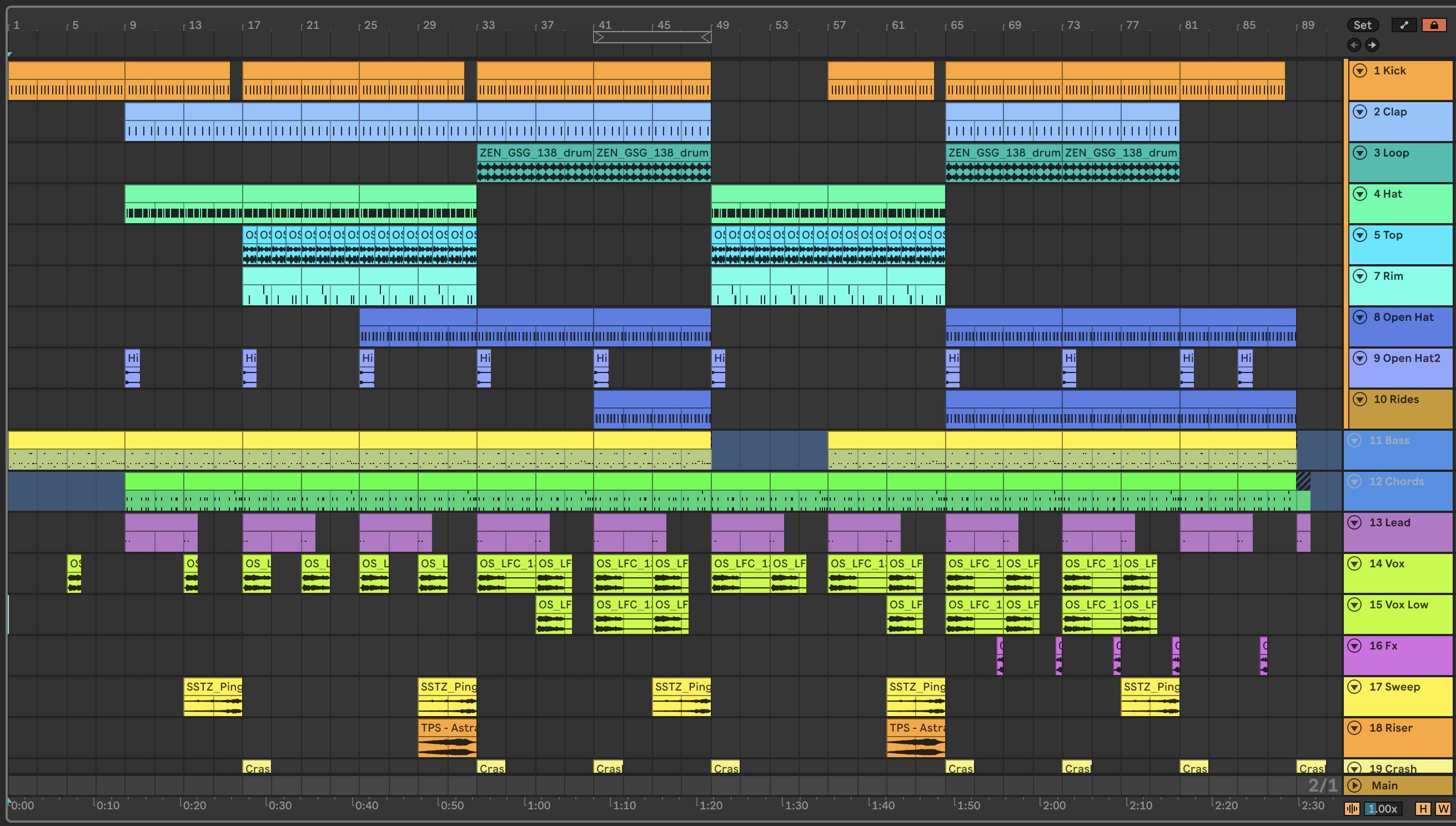Click the 2:00 mark in the time ruler
Image resolution: width=1456 pixels, height=826 pixels.
[1054, 805]
